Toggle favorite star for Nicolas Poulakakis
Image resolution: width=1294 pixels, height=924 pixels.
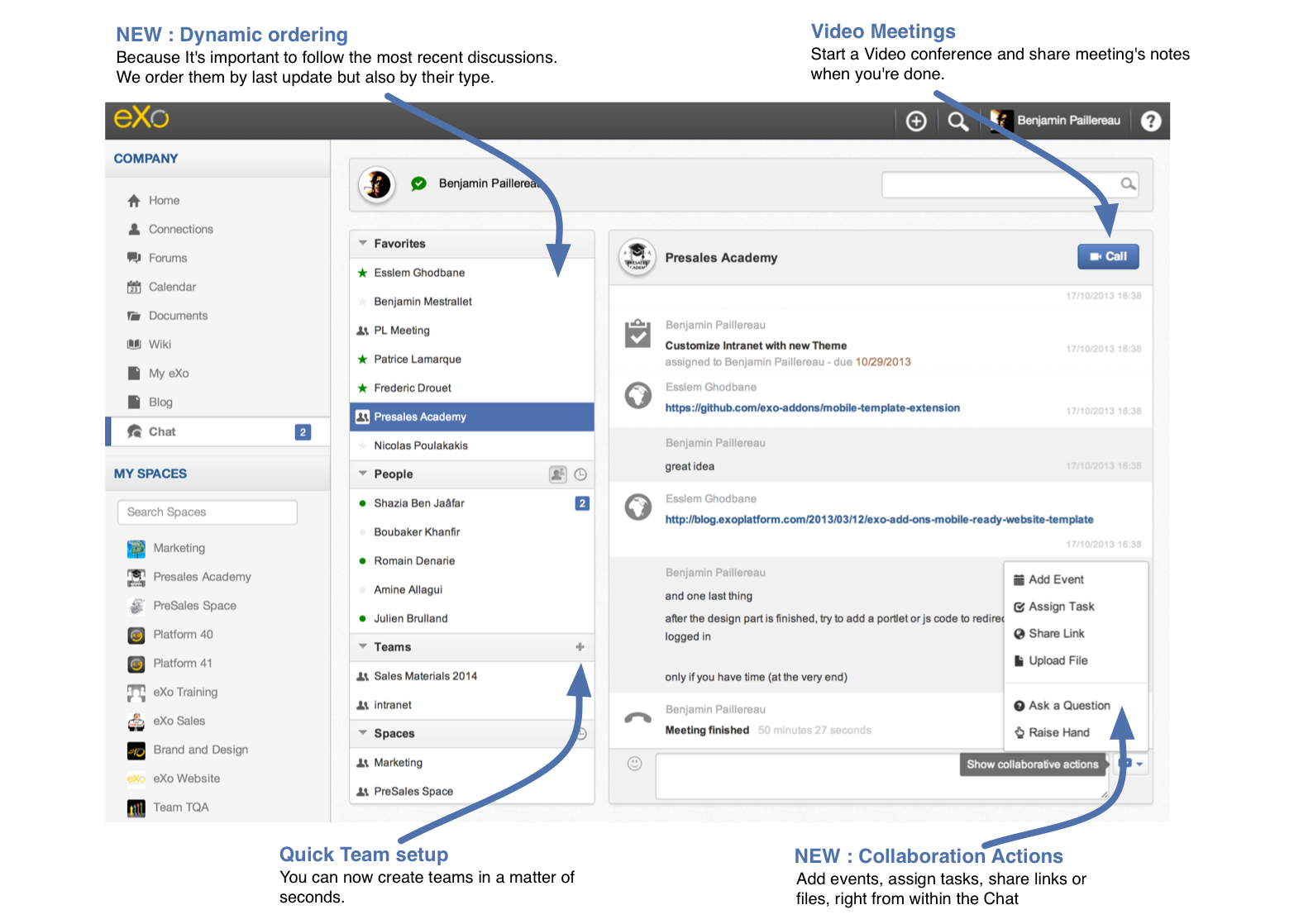pyautogui.click(x=362, y=445)
